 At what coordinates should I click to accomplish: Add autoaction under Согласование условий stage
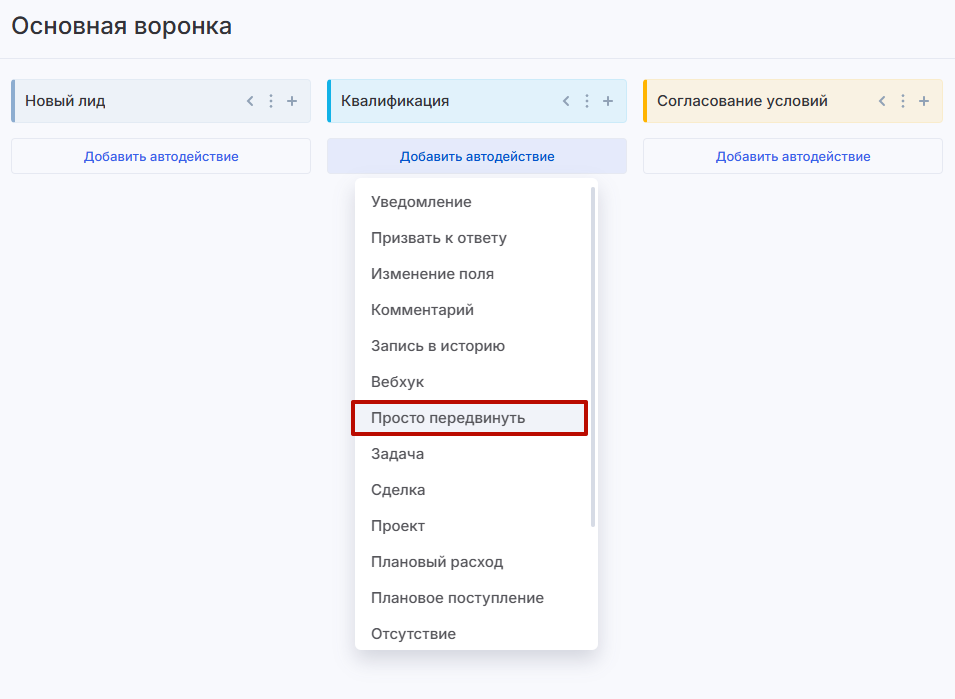point(793,157)
